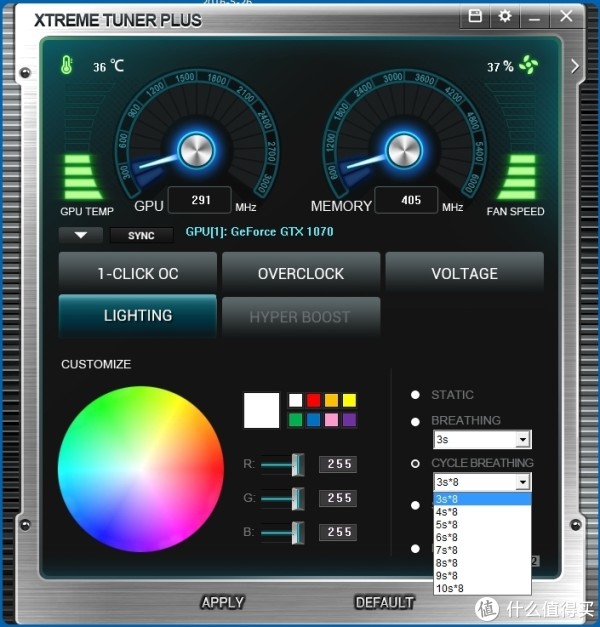Click the DEFAULT button
The width and height of the screenshot is (600, 627).
coord(384,603)
